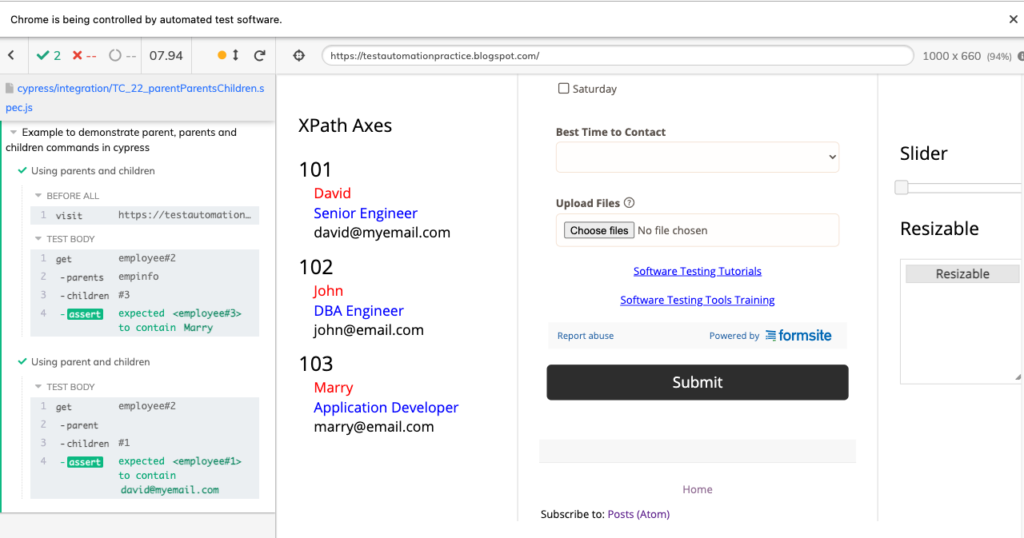The image size is (1024, 538).
Task: Click the Submit button
Action: coord(697,382)
